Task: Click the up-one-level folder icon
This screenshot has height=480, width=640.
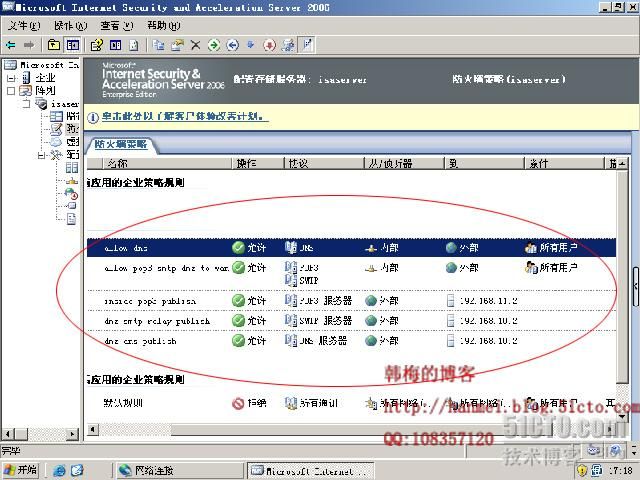Action: [54, 45]
